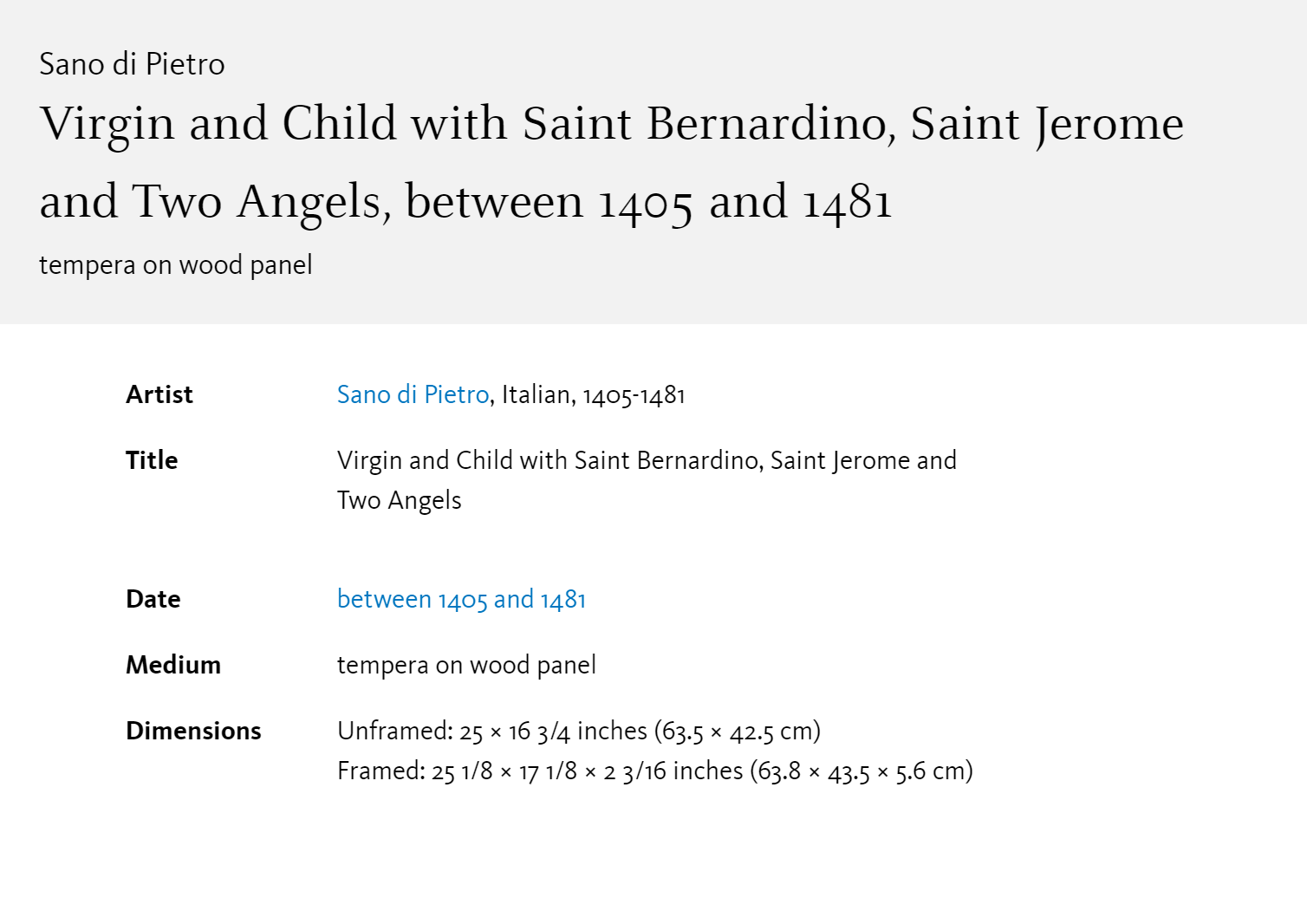Screen dimensions: 1307x924
Task: Click 'tempera on wood panel' subtitle in header
Action: tap(176, 265)
